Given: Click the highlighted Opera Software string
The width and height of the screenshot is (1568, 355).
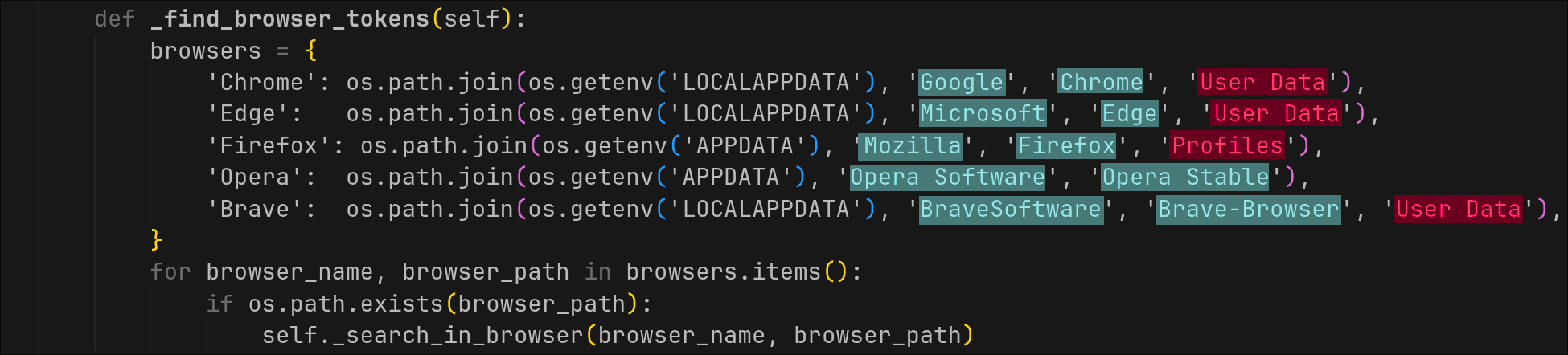Looking at the screenshot, I should pyautogui.click(x=947, y=177).
